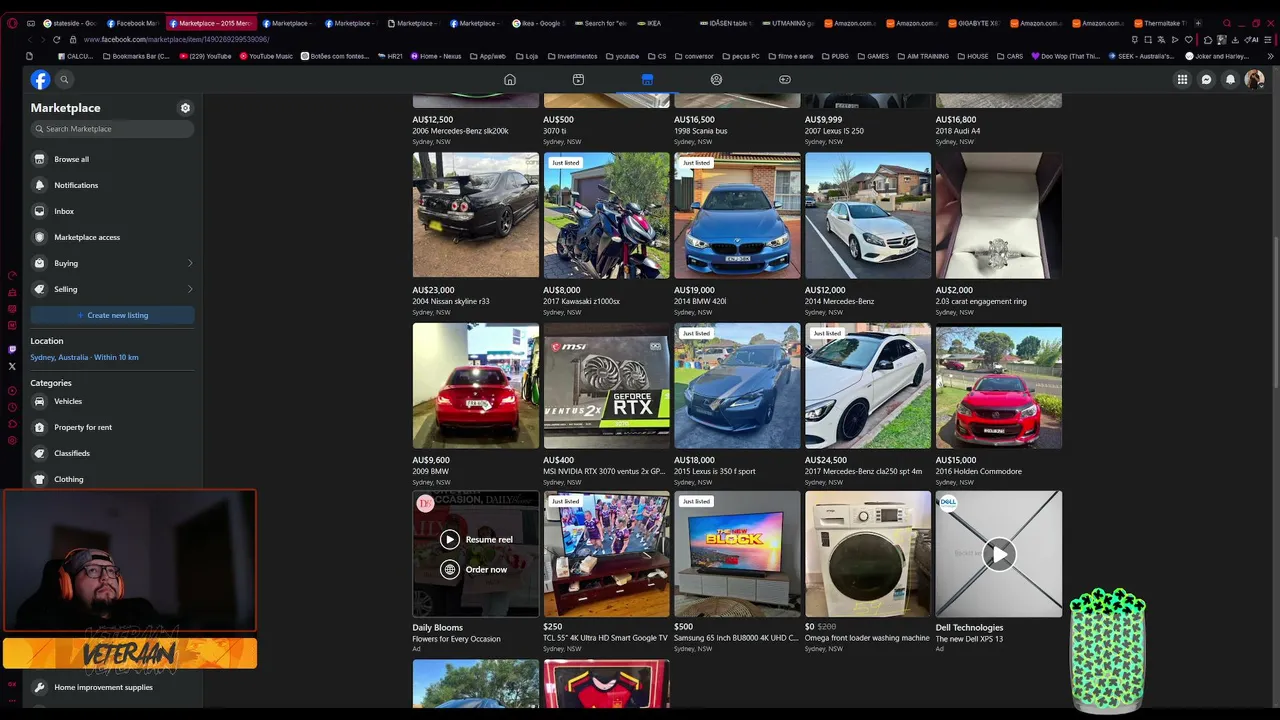Click the Opera GX menu logo

pos(12,23)
